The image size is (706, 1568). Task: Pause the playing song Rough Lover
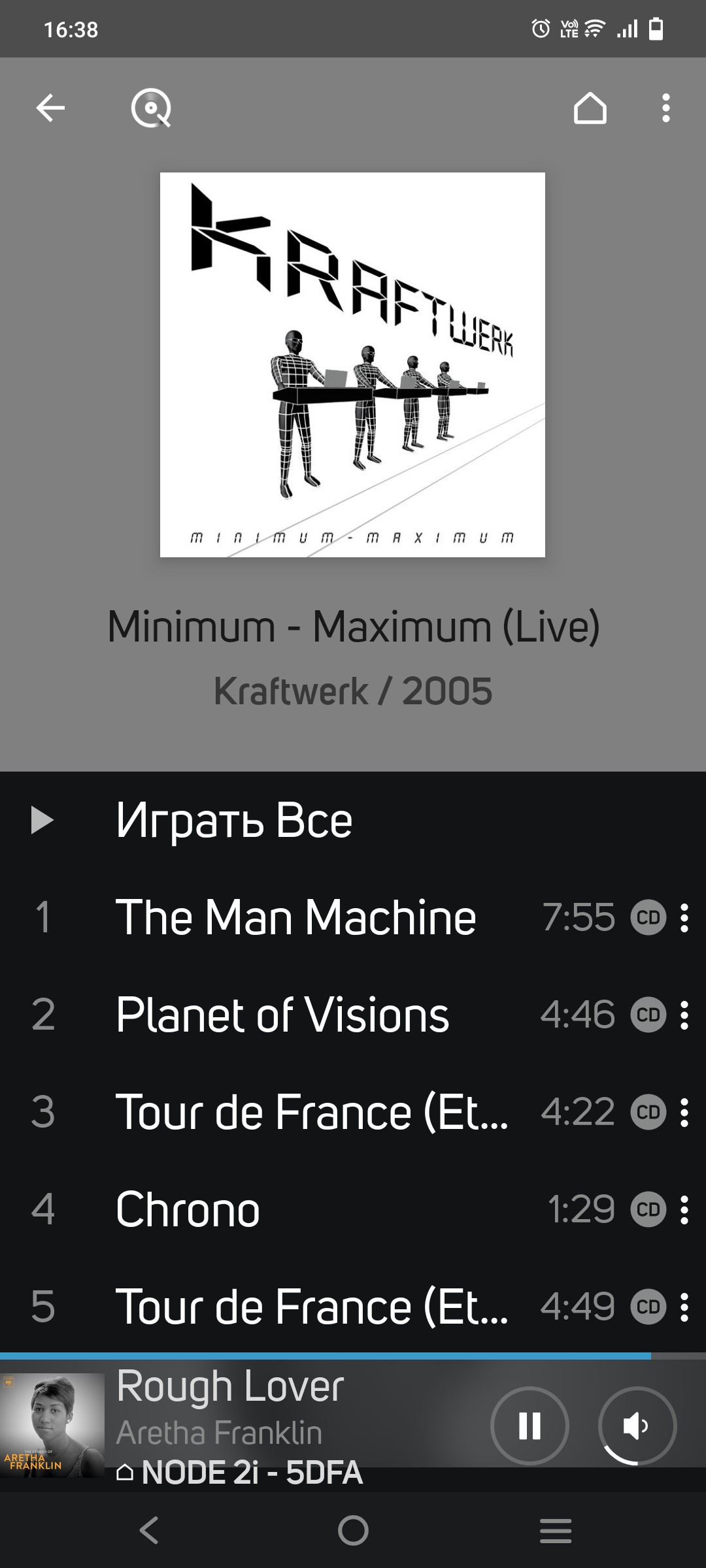pos(529,1426)
